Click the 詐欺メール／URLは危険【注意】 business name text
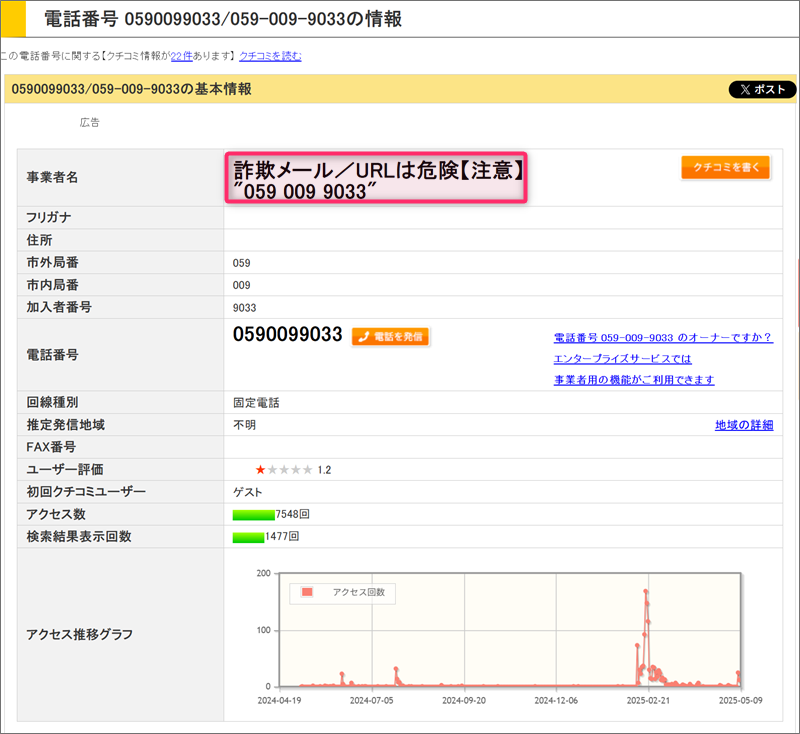The width and height of the screenshot is (800, 734). click(378, 170)
